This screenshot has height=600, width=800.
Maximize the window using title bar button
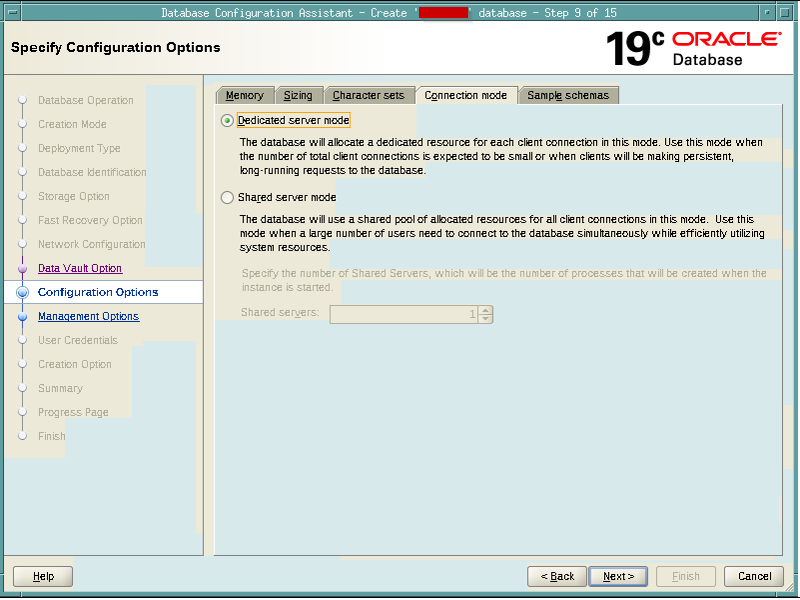785,12
